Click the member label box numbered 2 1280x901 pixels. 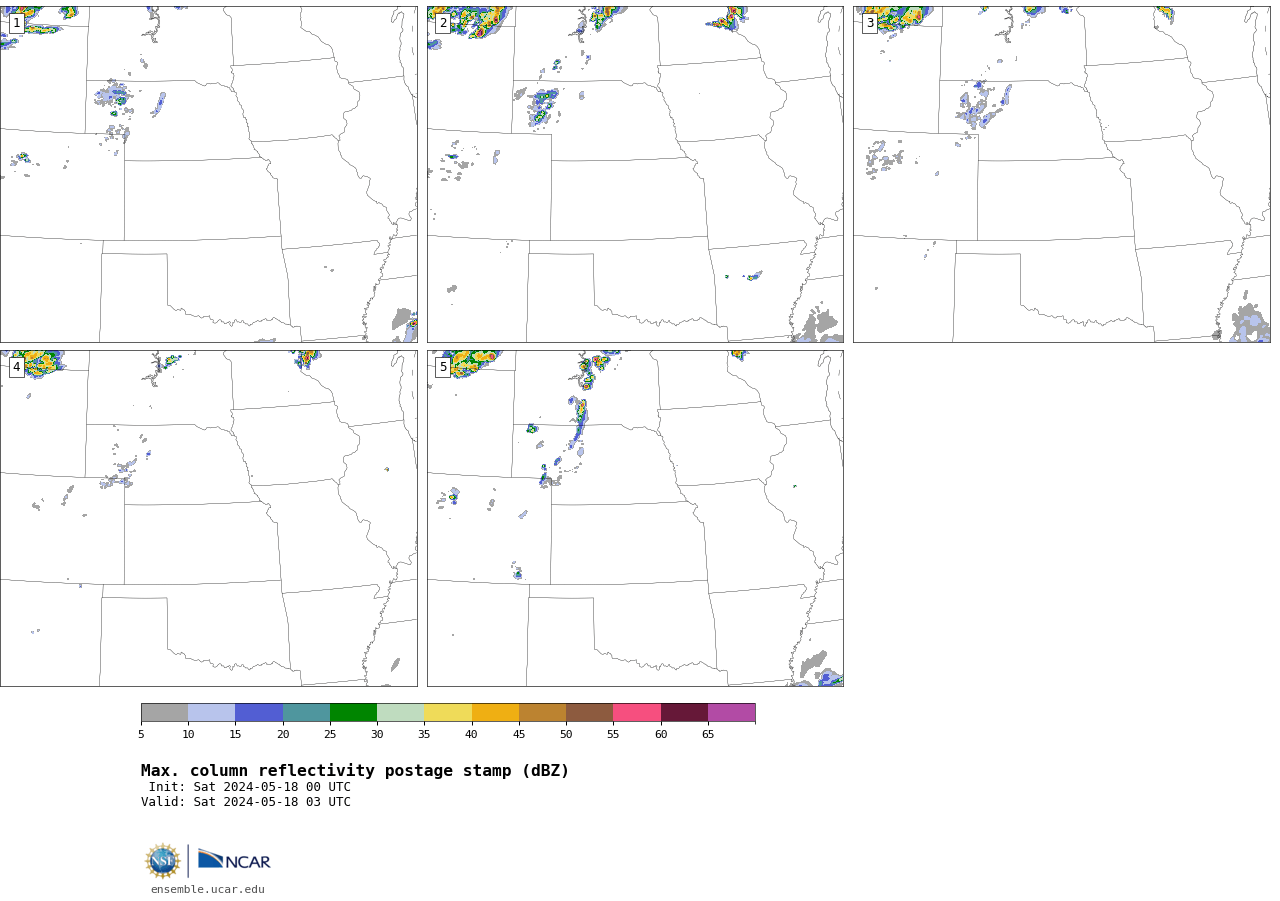coord(443,23)
